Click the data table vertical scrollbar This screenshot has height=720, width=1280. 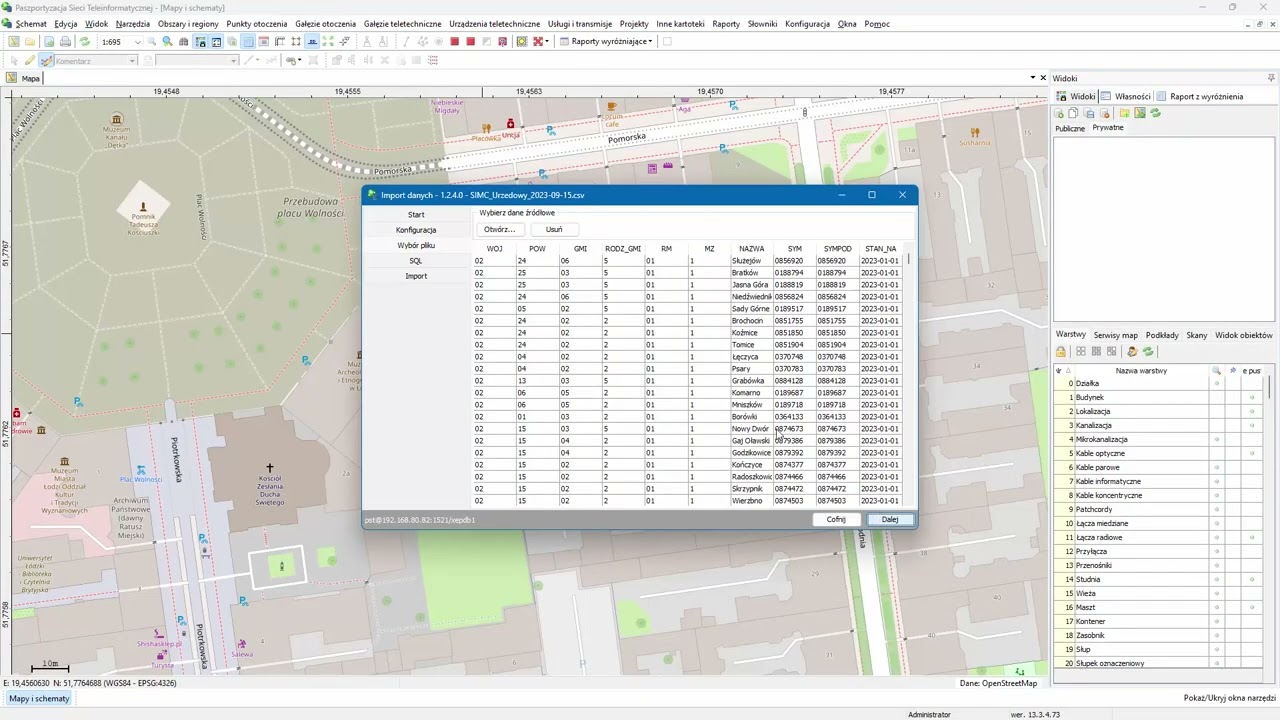point(909,375)
